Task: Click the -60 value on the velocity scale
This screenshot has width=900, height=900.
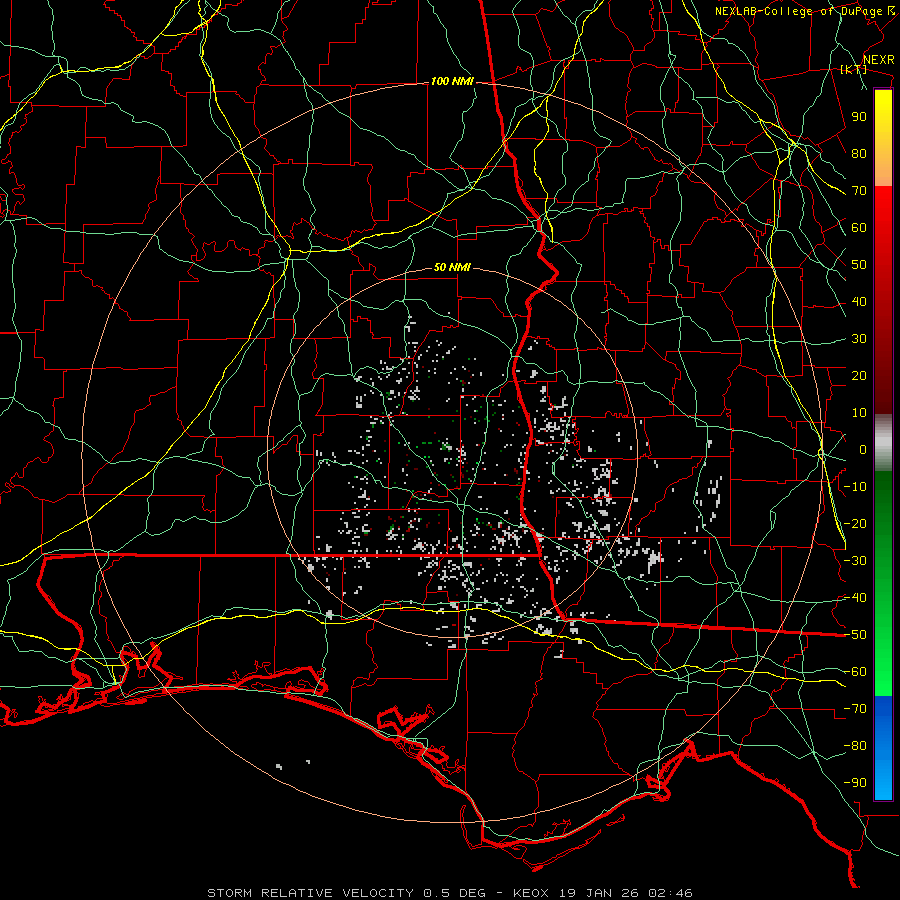Action: [x=855, y=672]
